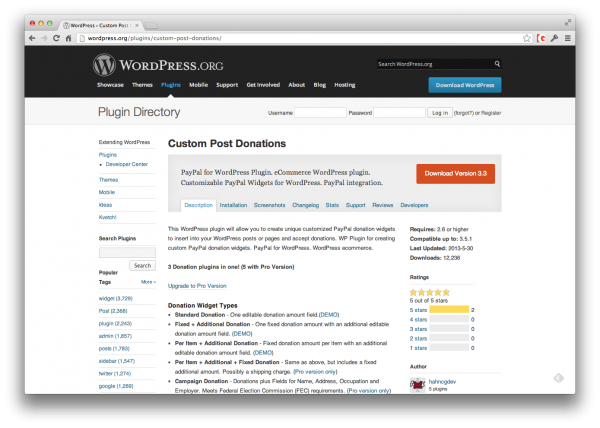Bookmark page with the star icon
The height and width of the screenshot is (428, 600).
pos(527,38)
